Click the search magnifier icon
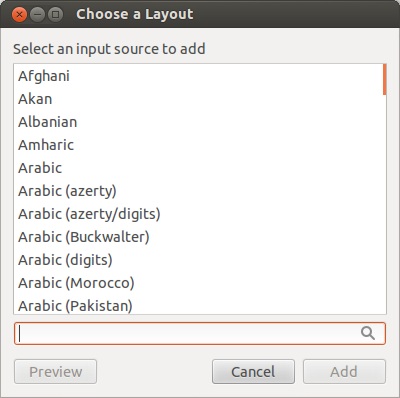 coord(368,333)
